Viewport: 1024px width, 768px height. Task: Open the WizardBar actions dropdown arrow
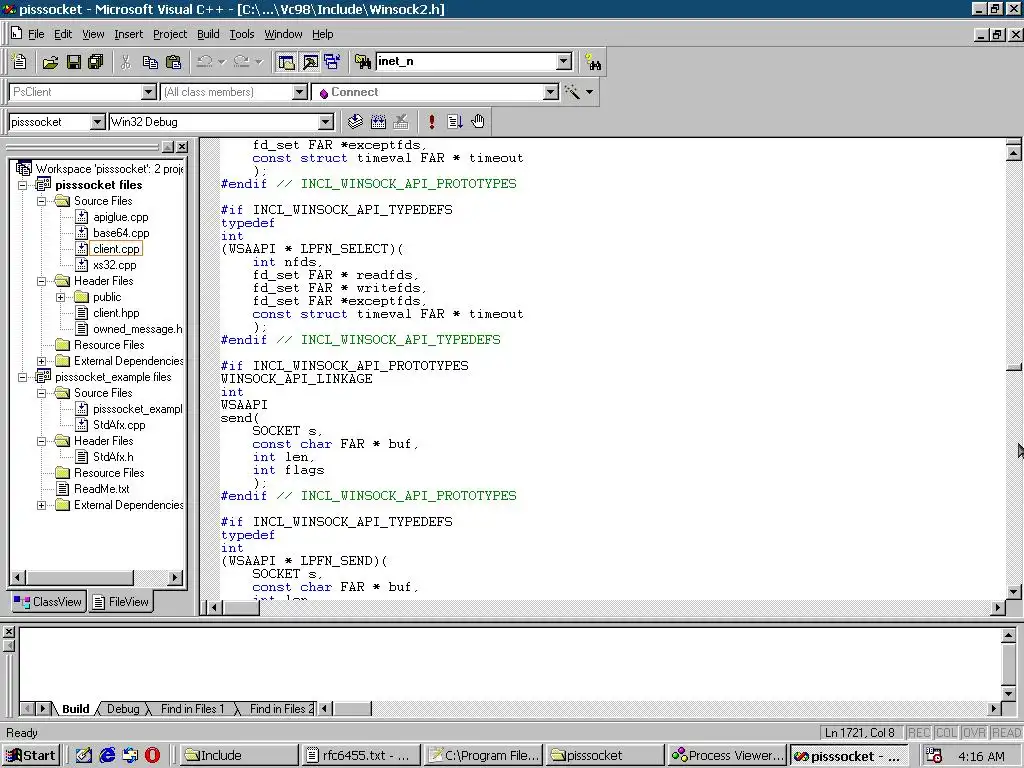click(x=590, y=92)
